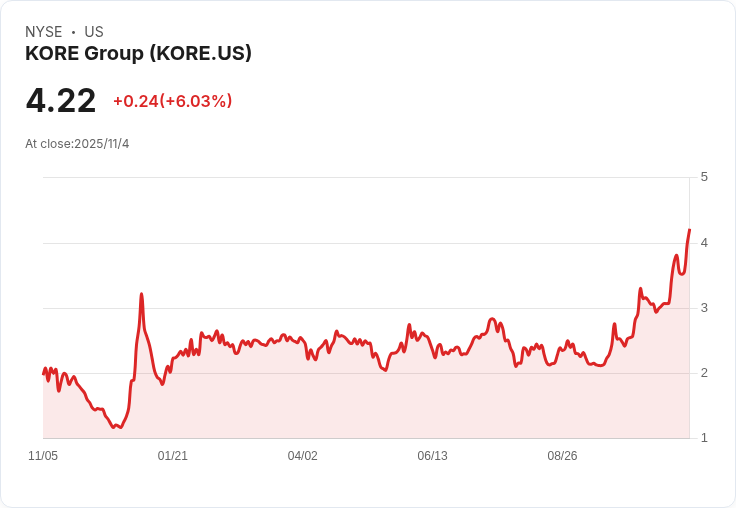The height and width of the screenshot is (508, 736).
Task: Select the 11/05 date on x-axis
Action: click(x=43, y=456)
